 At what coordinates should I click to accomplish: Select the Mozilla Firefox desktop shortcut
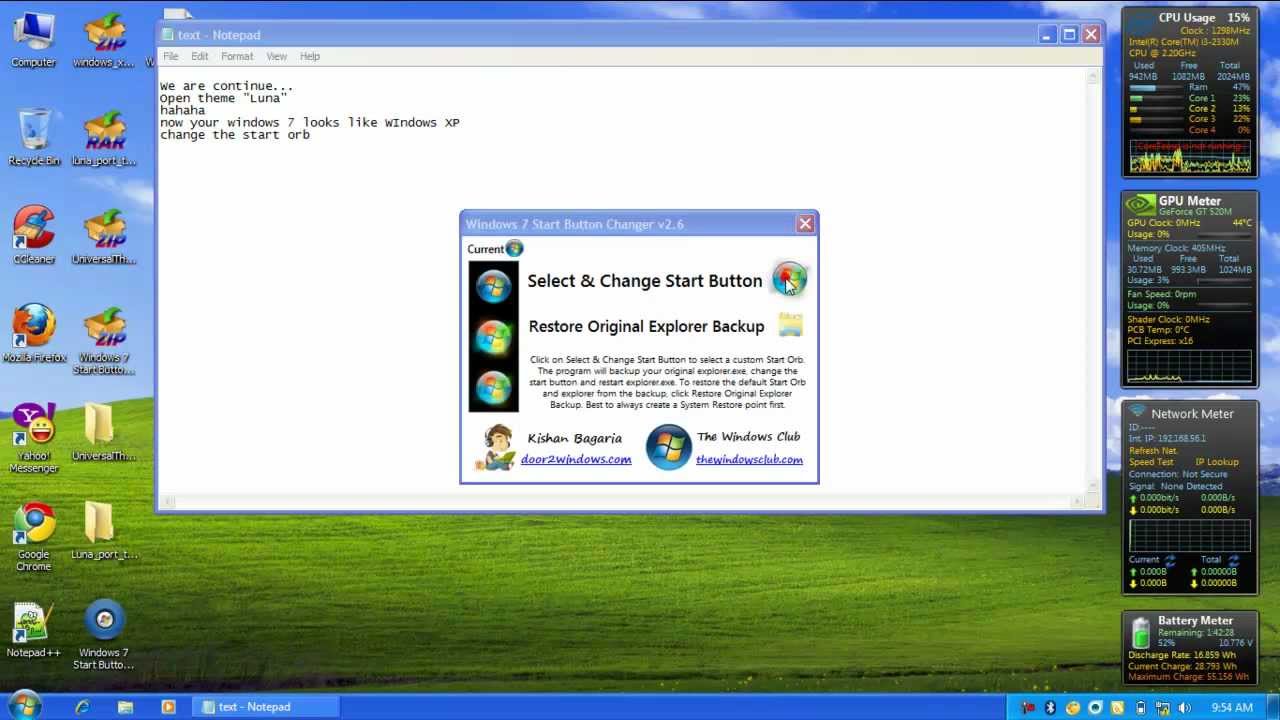coord(34,334)
